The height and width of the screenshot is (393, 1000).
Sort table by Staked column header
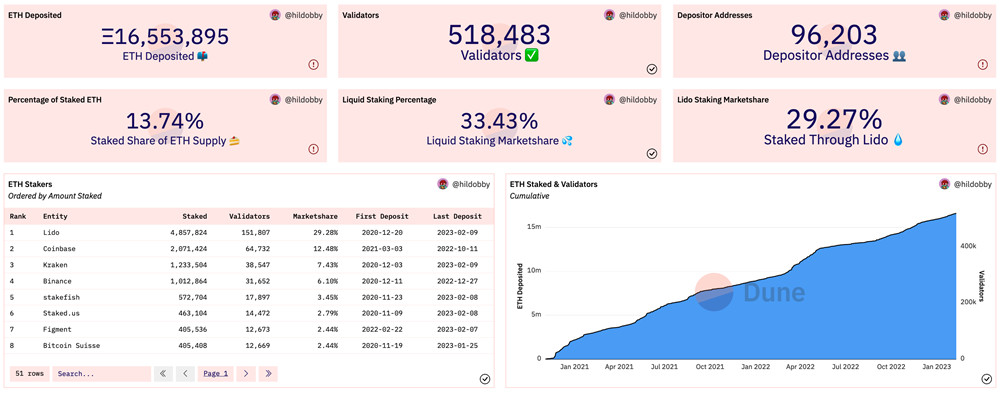click(194, 217)
